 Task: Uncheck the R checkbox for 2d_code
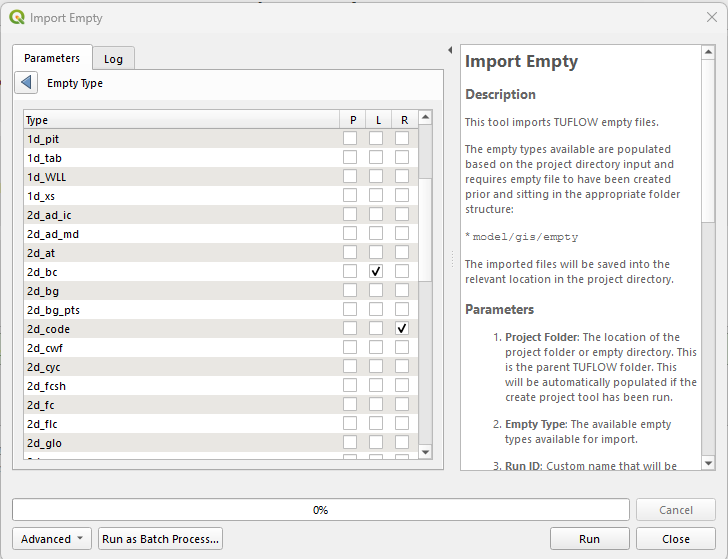[402, 329]
